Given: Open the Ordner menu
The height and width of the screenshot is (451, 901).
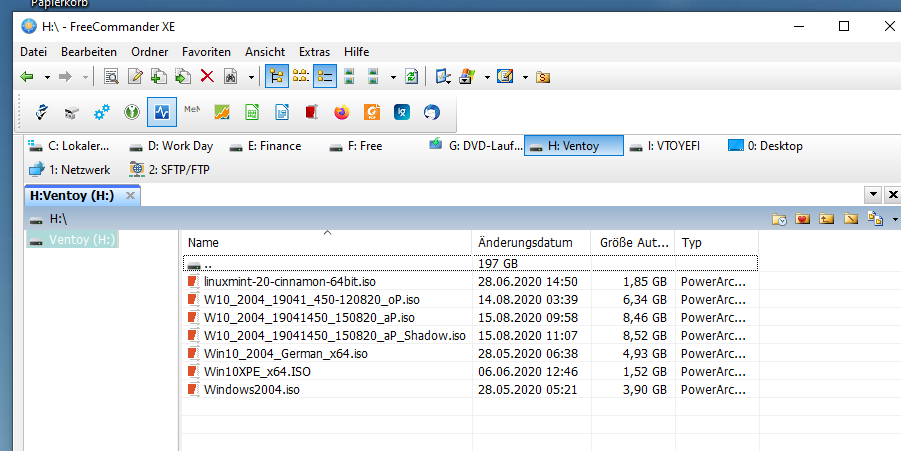Looking at the screenshot, I should tap(149, 52).
